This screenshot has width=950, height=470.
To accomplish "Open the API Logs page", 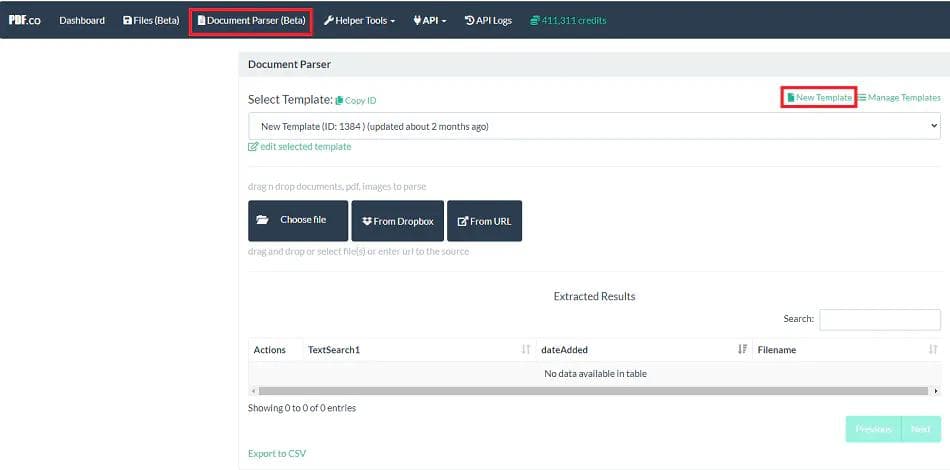I will [488, 20].
